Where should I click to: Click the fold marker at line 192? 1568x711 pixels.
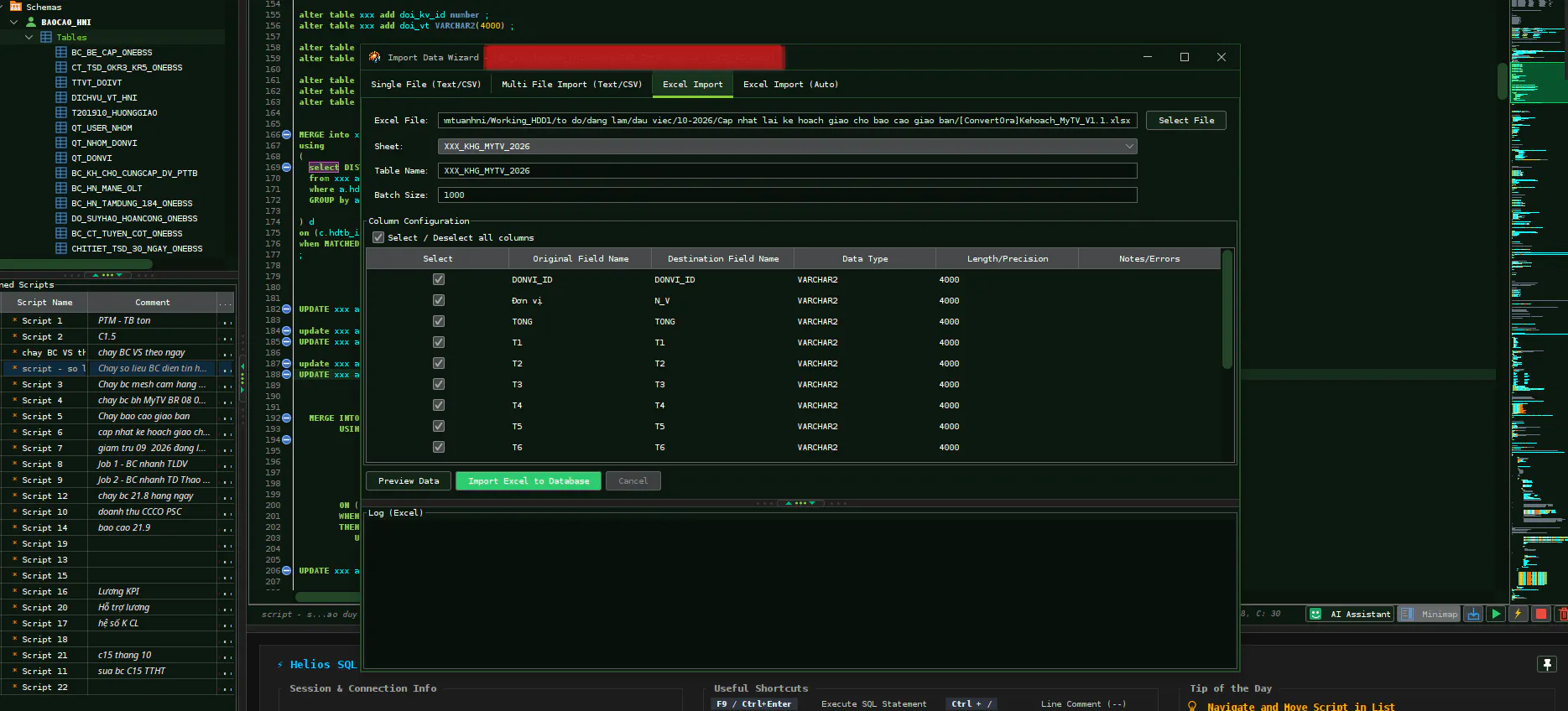click(287, 418)
